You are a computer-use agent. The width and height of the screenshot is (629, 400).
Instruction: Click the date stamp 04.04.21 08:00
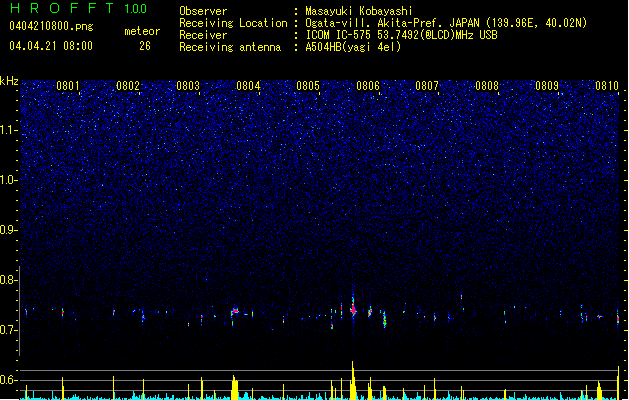[51, 46]
